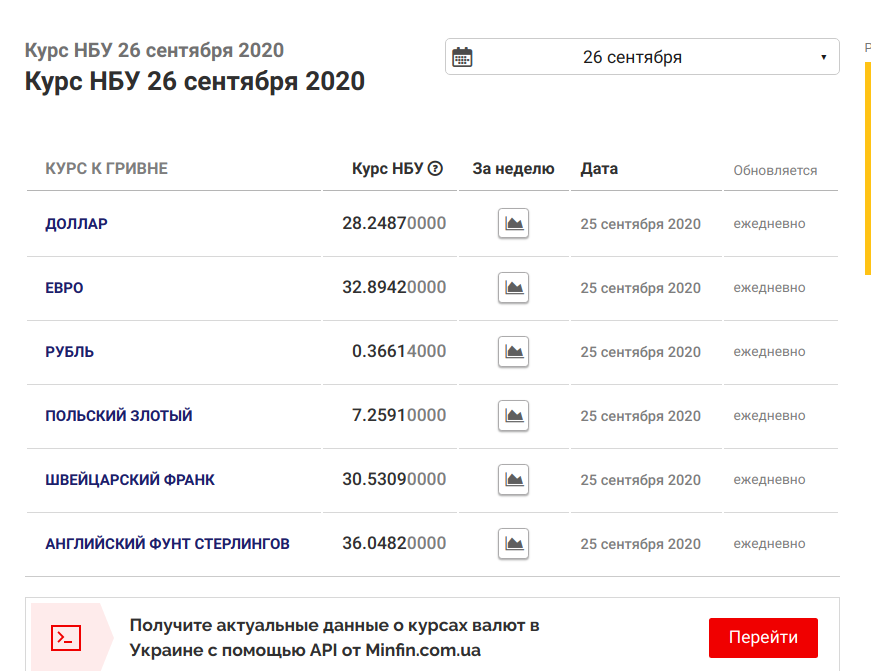The image size is (871, 671).
Task: Click the КУРС К ГРИВНЕ column header
Action: point(106,168)
